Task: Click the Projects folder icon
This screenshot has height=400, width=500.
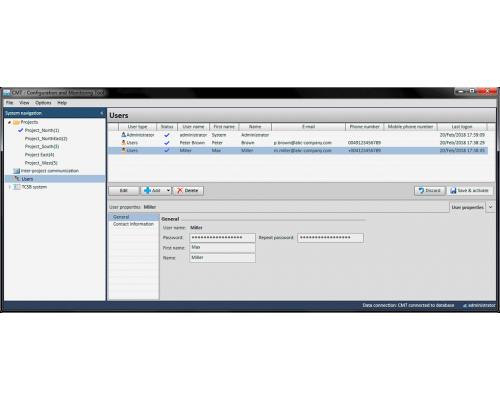Action: point(16,122)
